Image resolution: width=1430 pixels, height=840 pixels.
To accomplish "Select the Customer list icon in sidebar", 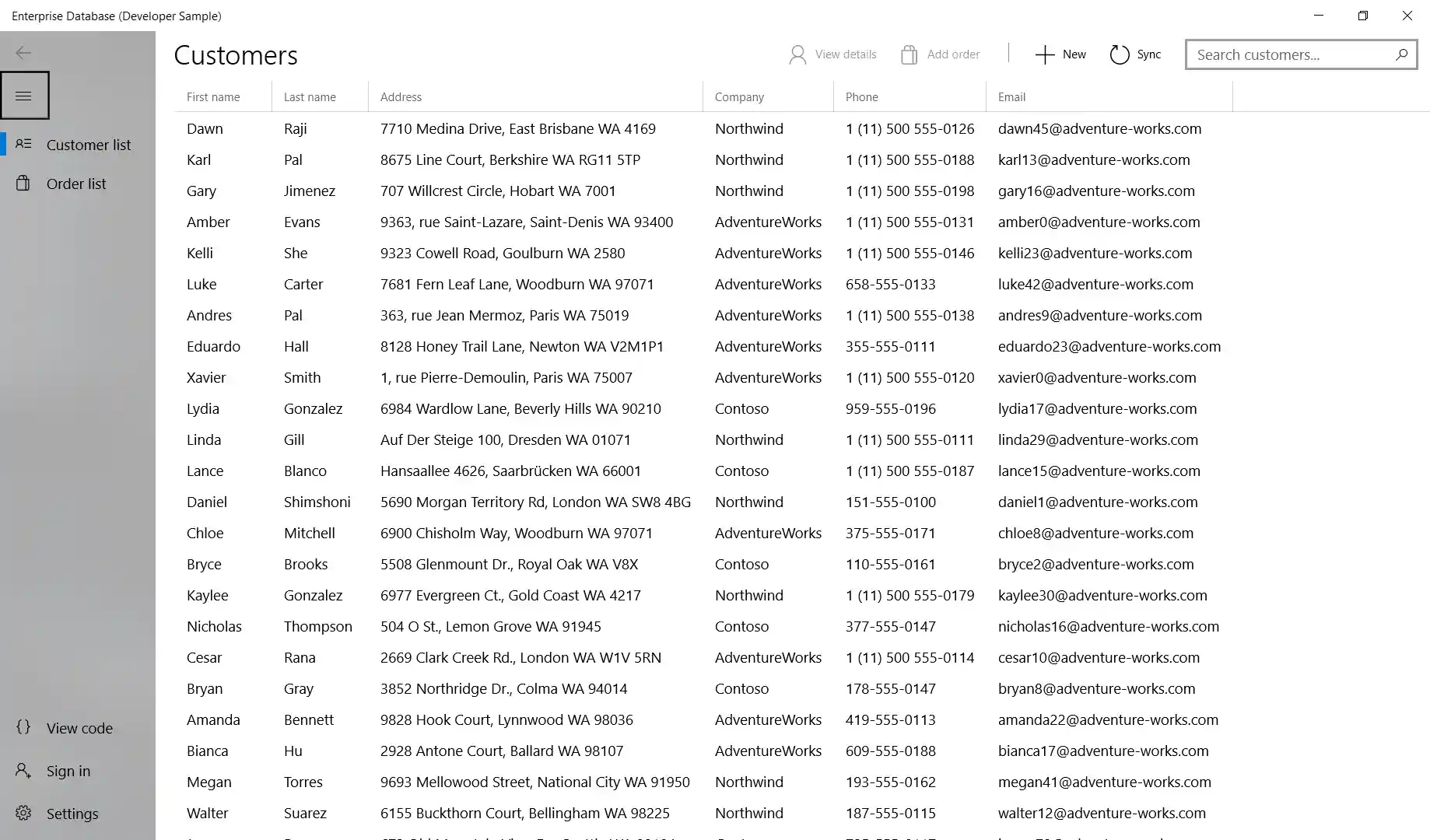I will (23, 144).
